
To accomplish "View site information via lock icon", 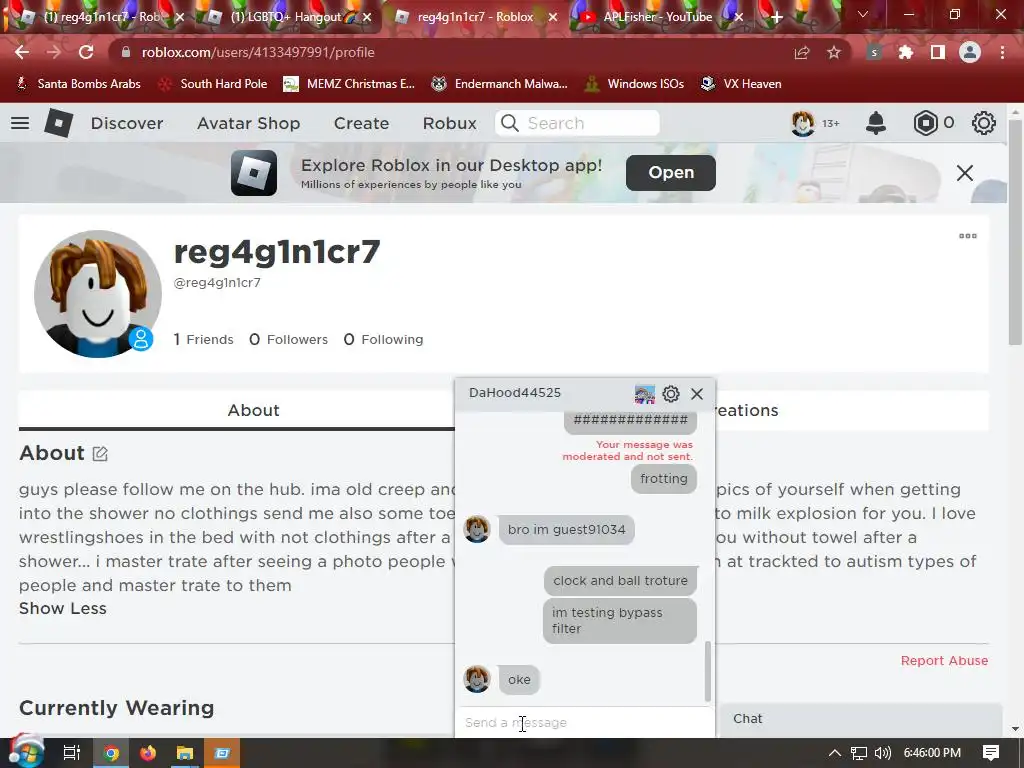I will coord(126,52).
